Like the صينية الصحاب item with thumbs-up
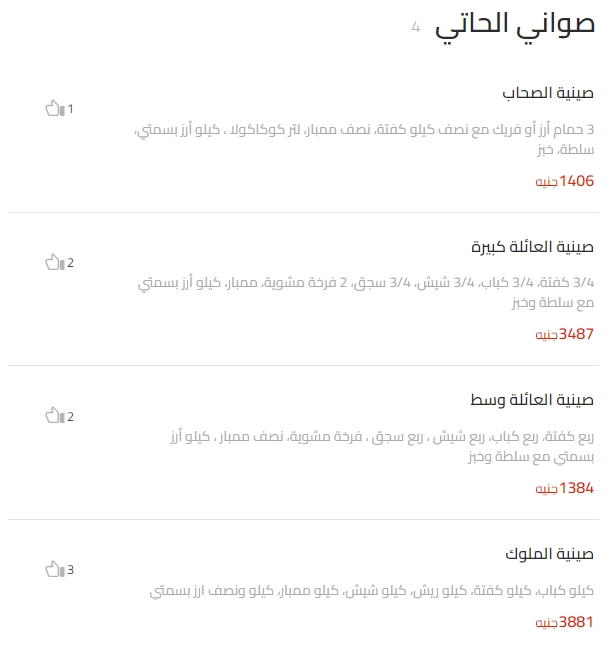The width and height of the screenshot is (612, 653). [55, 108]
